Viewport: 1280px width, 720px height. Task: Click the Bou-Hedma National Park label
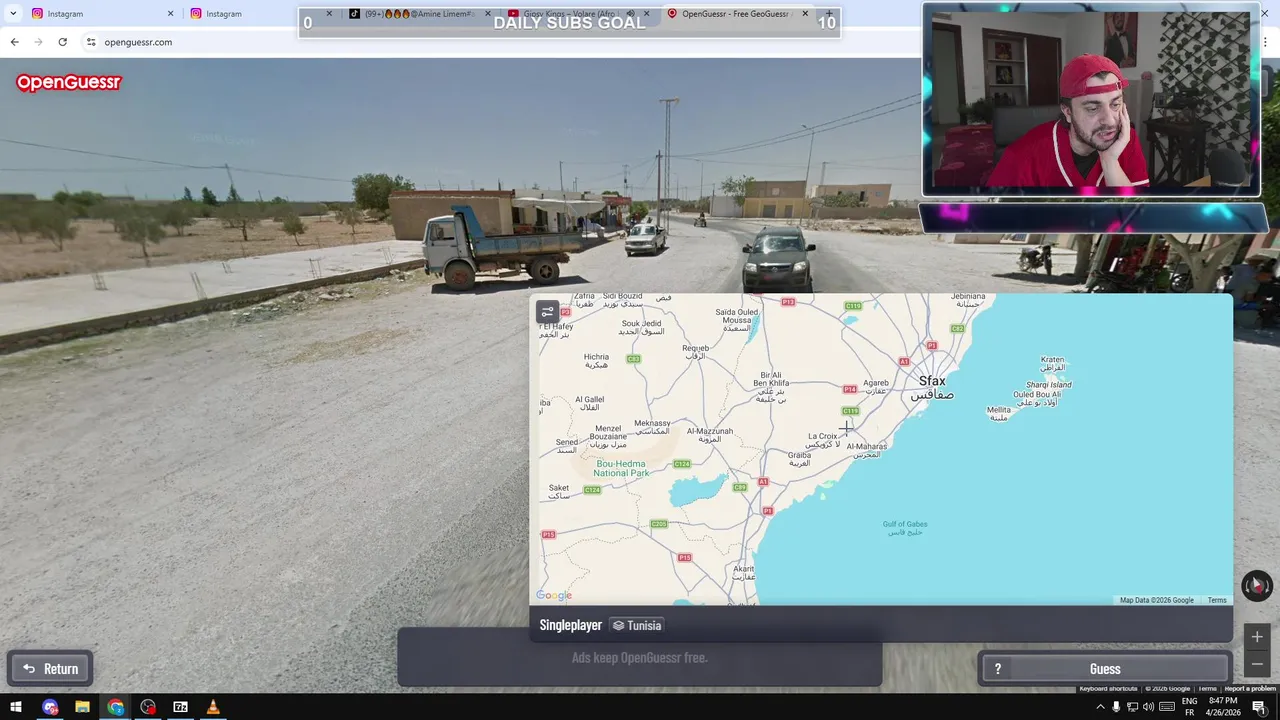pos(620,468)
